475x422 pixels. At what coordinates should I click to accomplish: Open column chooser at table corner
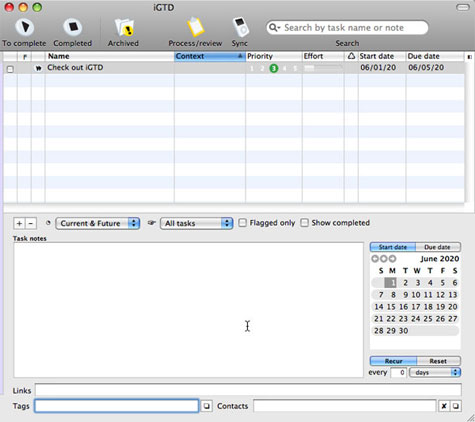pyautogui.click(x=469, y=57)
